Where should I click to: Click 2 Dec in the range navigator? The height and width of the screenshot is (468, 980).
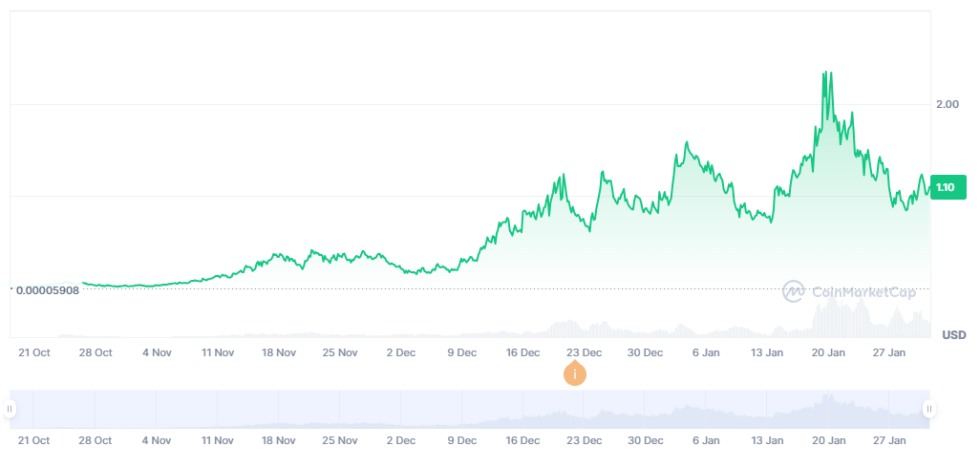(x=401, y=440)
